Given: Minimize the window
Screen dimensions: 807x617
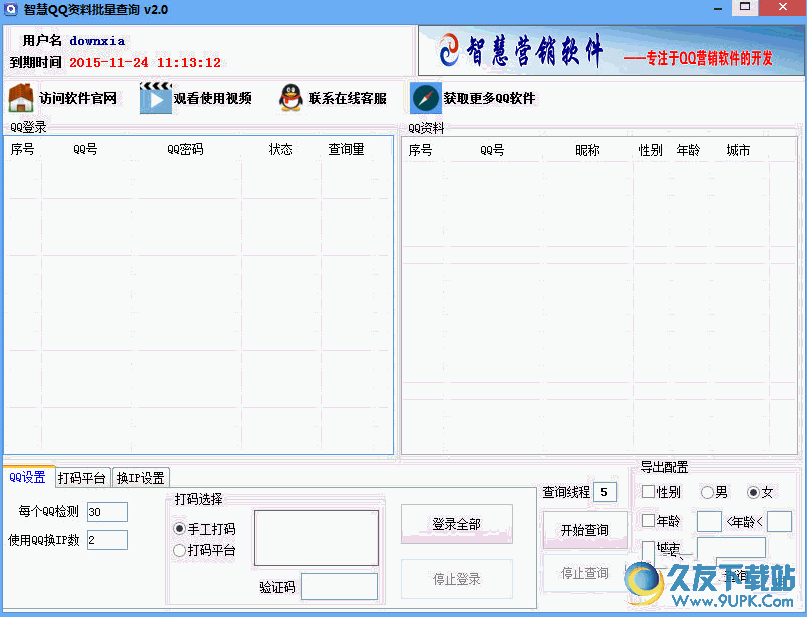Looking at the screenshot, I should coord(718,7).
